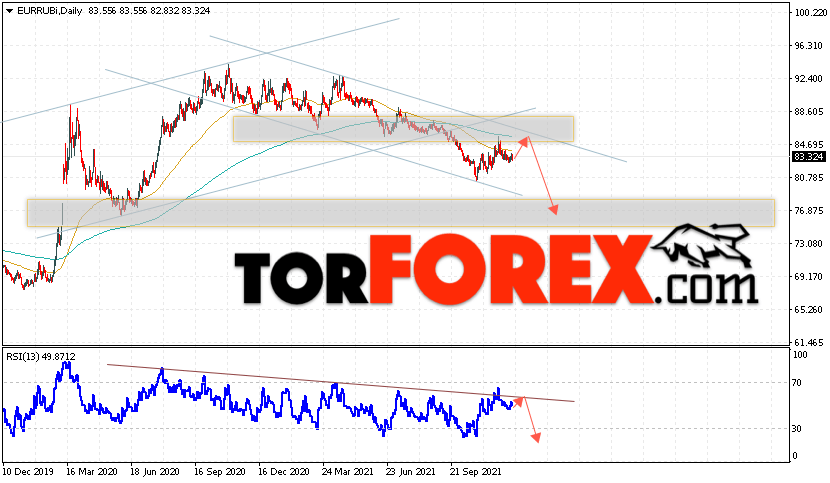The width and height of the screenshot is (830, 483).
Task: Click the 80.785 price axis label
Action: [809, 177]
